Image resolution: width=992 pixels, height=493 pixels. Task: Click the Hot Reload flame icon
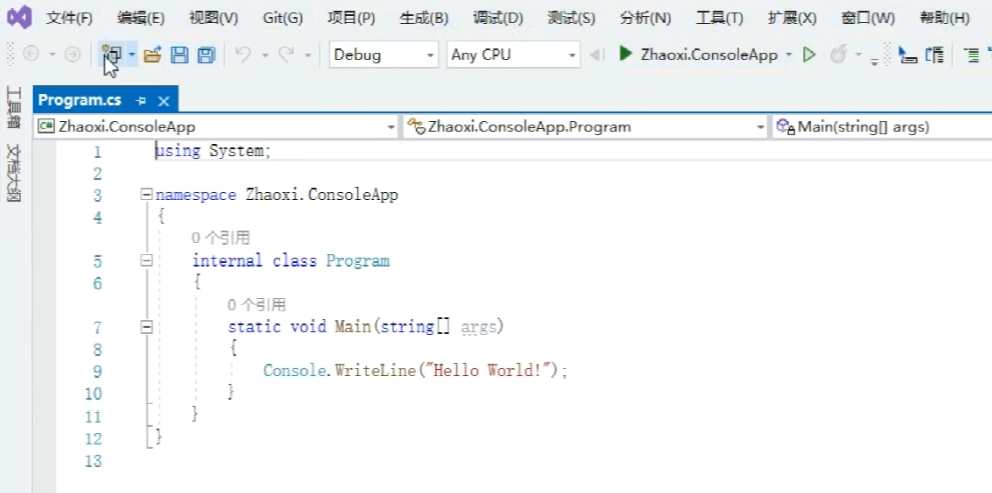[x=838, y=55]
